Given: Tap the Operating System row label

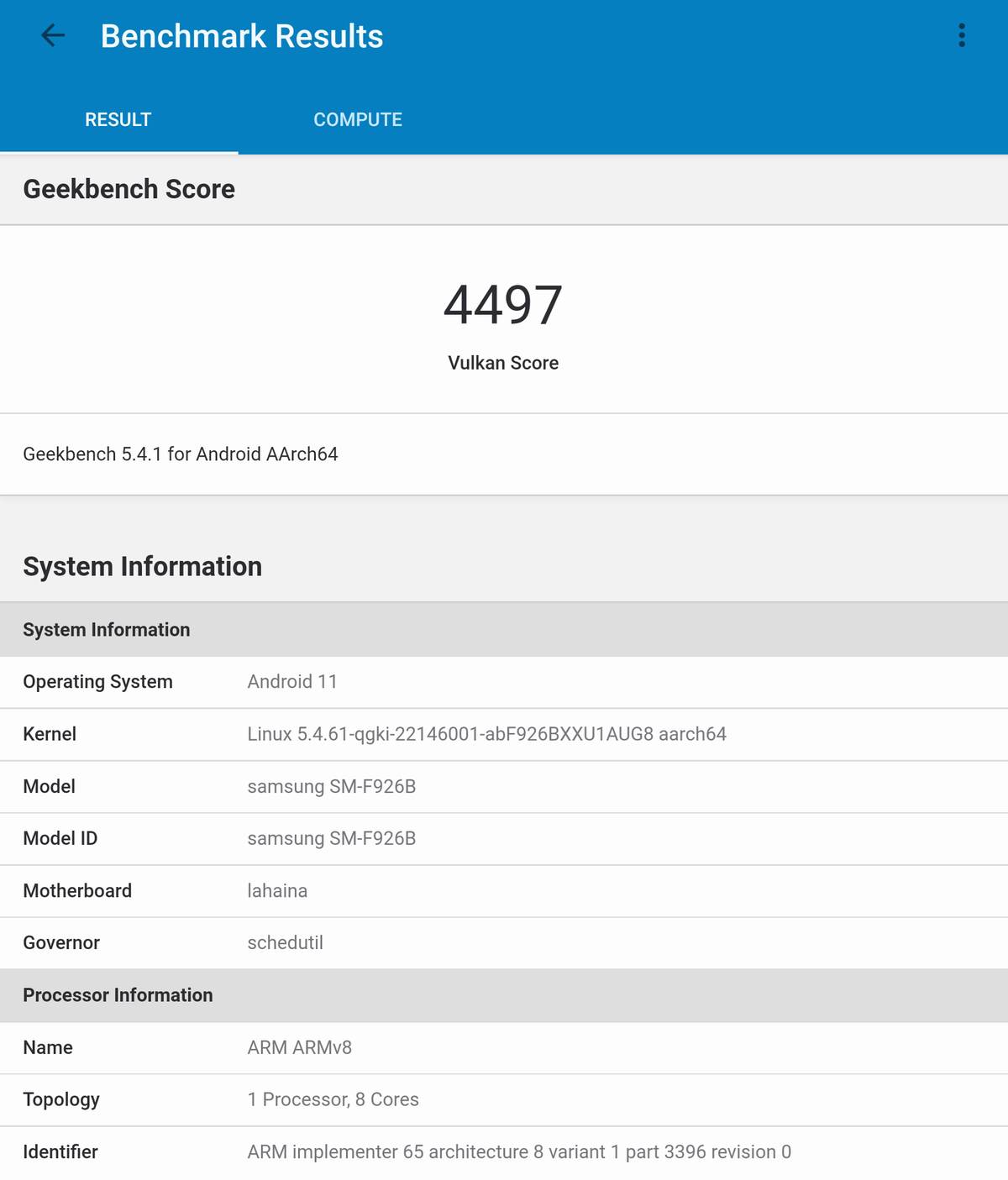Looking at the screenshot, I should click(98, 682).
